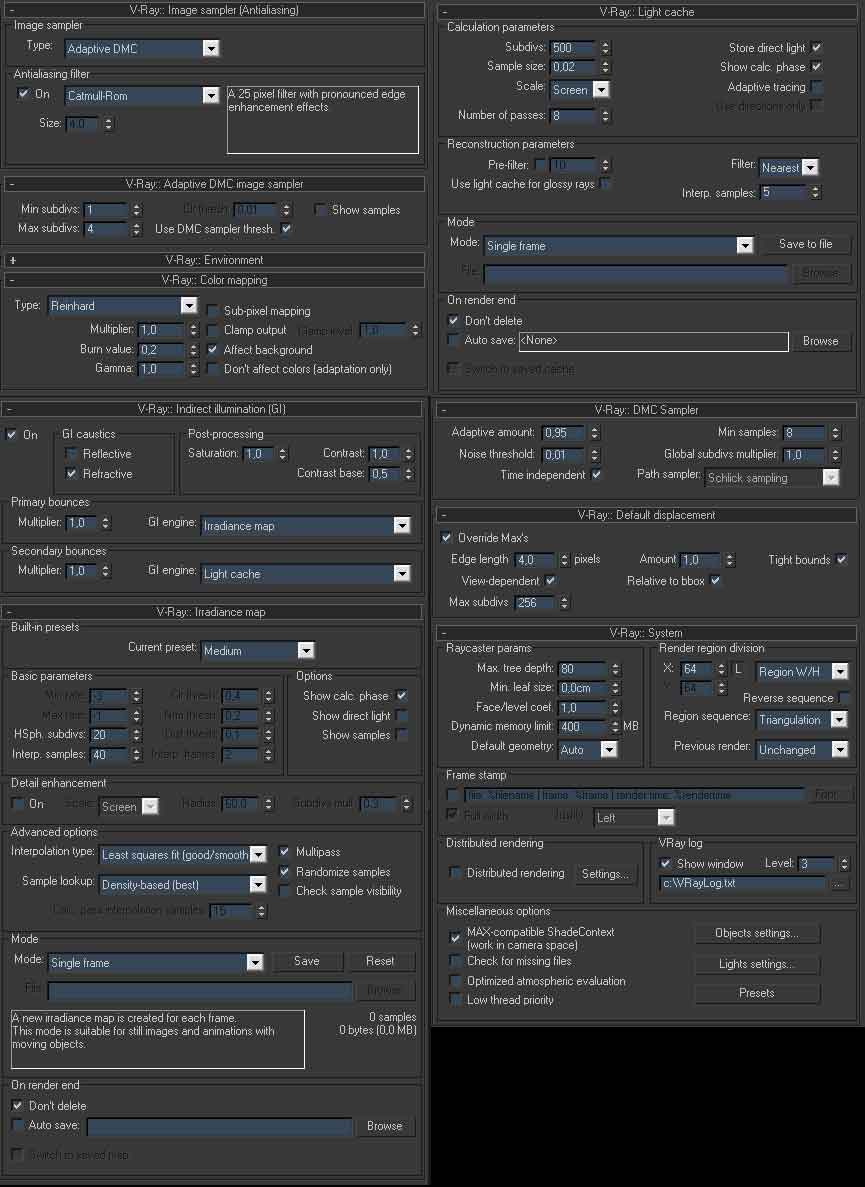Enable Adaptive tracing checkbox
The image size is (865, 1187).
(x=817, y=87)
